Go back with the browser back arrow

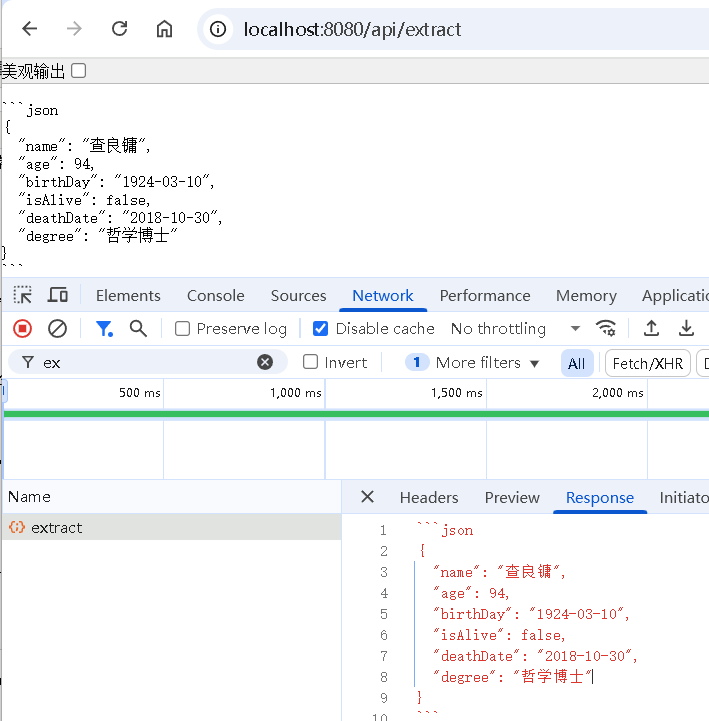pyautogui.click(x=30, y=29)
